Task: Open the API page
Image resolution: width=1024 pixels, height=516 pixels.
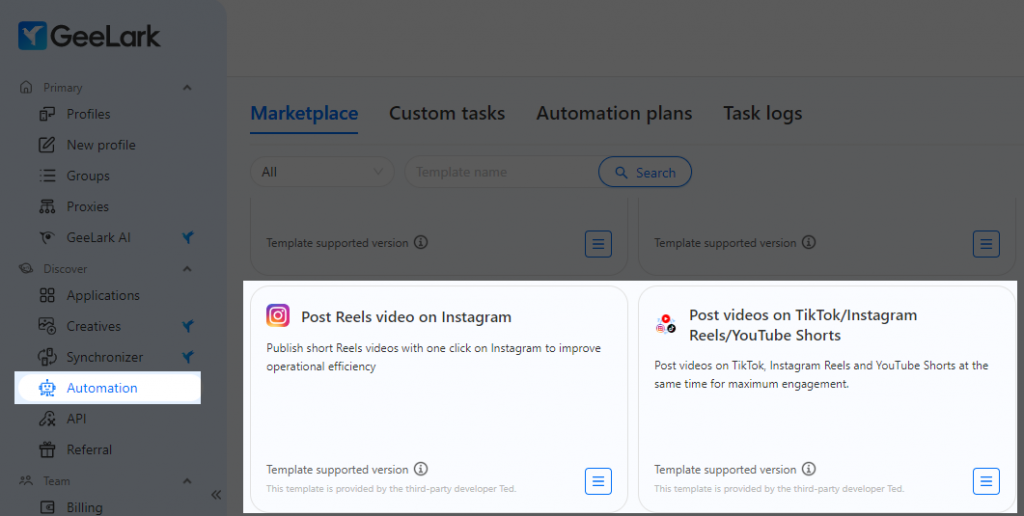Action: tap(76, 419)
